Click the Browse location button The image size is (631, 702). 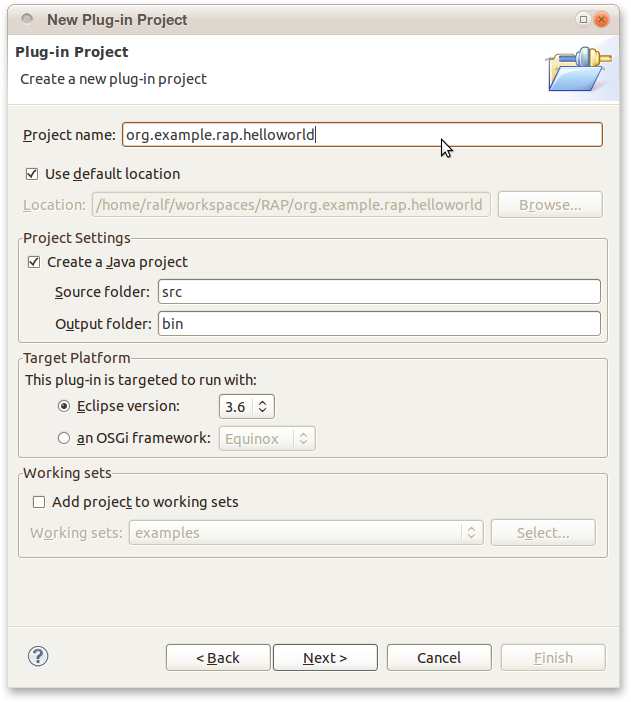pos(550,205)
